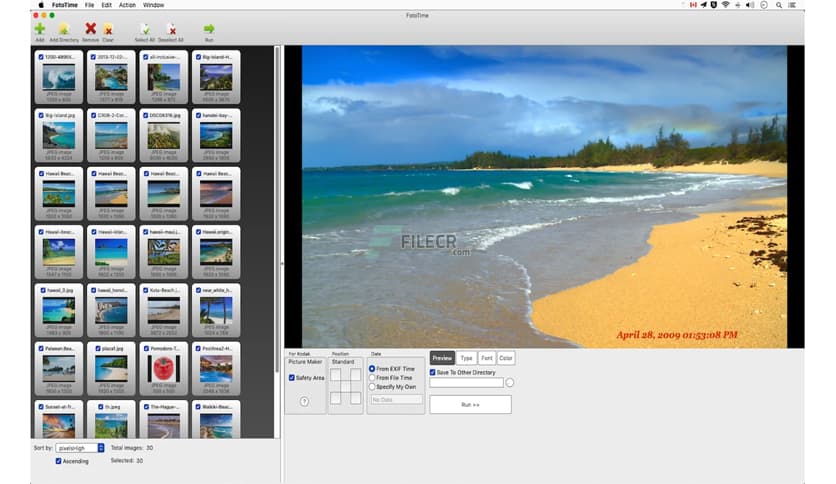The image size is (836, 484).
Task: Click the 'Selected: 30' text
Action: [x=127, y=461]
